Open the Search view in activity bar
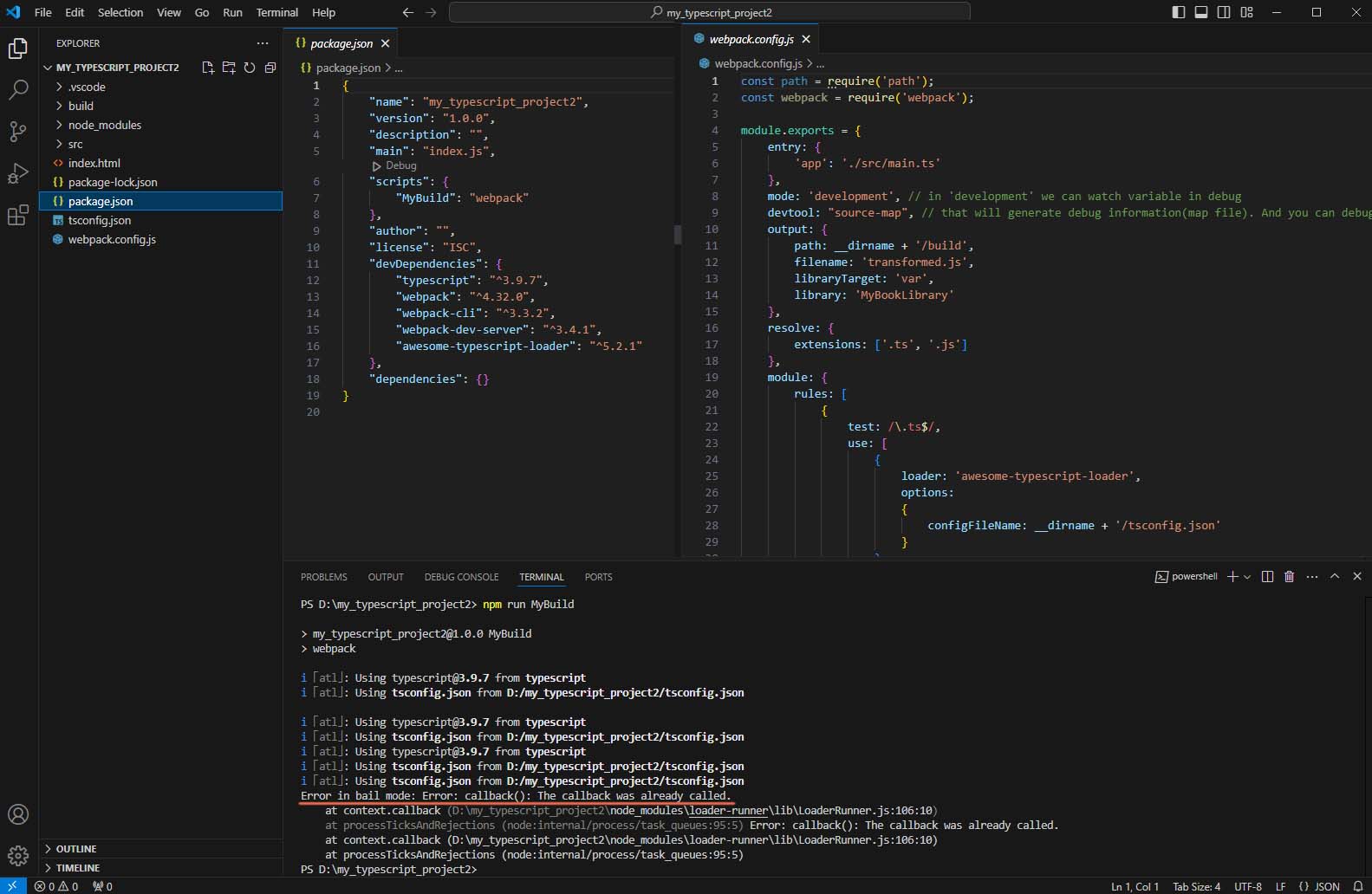The width and height of the screenshot is (1372, 894). [18, 89]
